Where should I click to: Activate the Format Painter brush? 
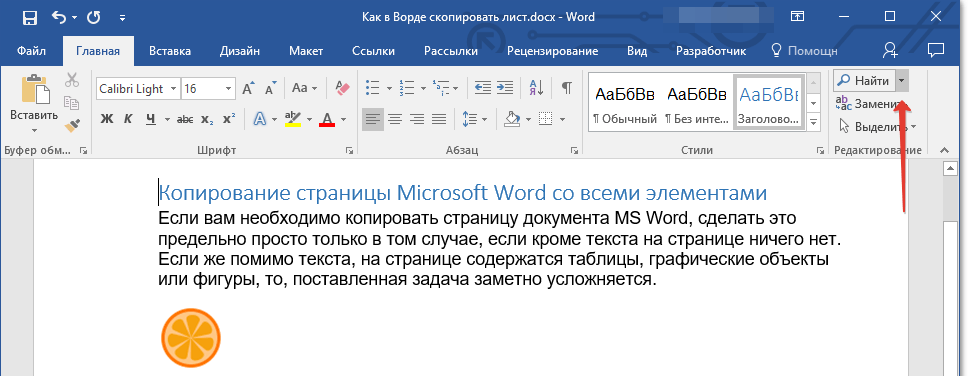[x=72, y=126]
